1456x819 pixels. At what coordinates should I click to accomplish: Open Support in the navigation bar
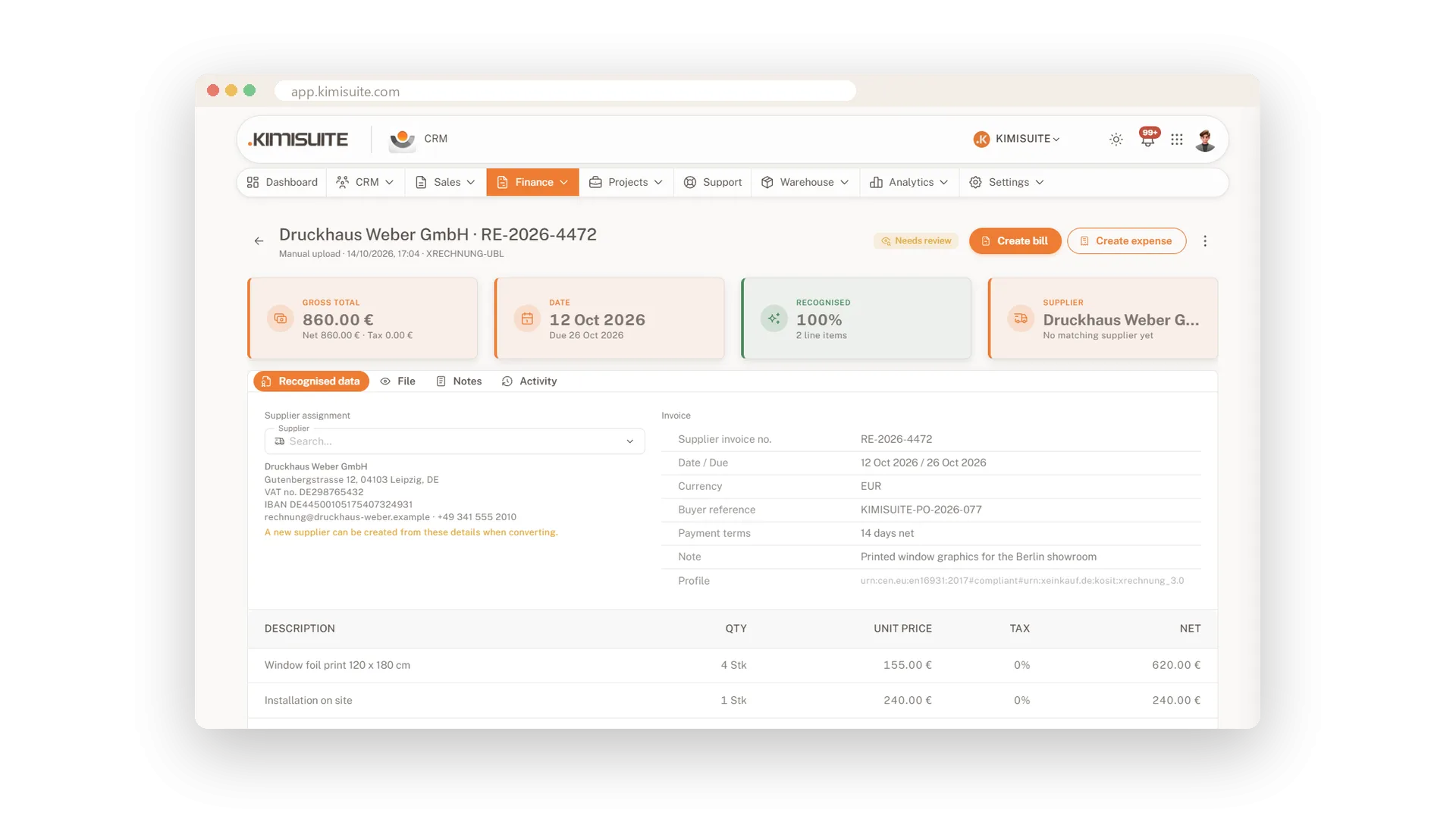point(712,182)
